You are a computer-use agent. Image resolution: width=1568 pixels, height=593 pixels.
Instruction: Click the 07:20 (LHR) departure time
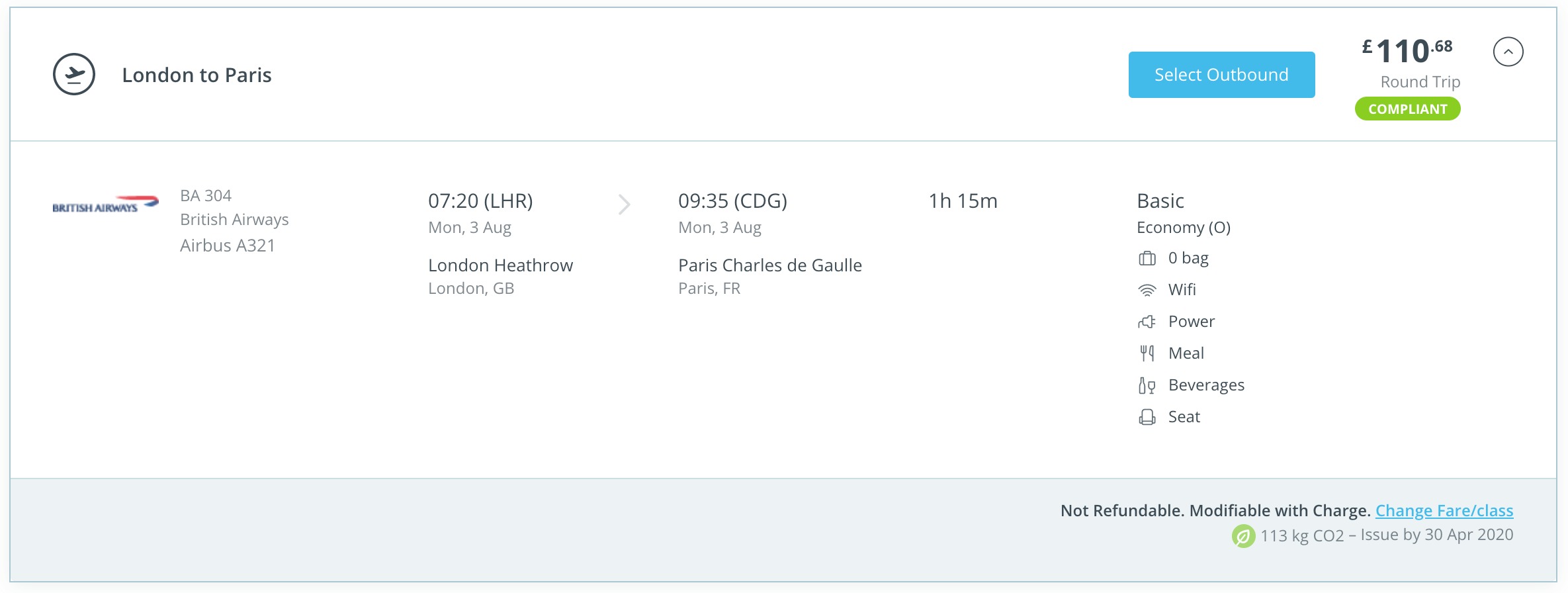point(481,201)
